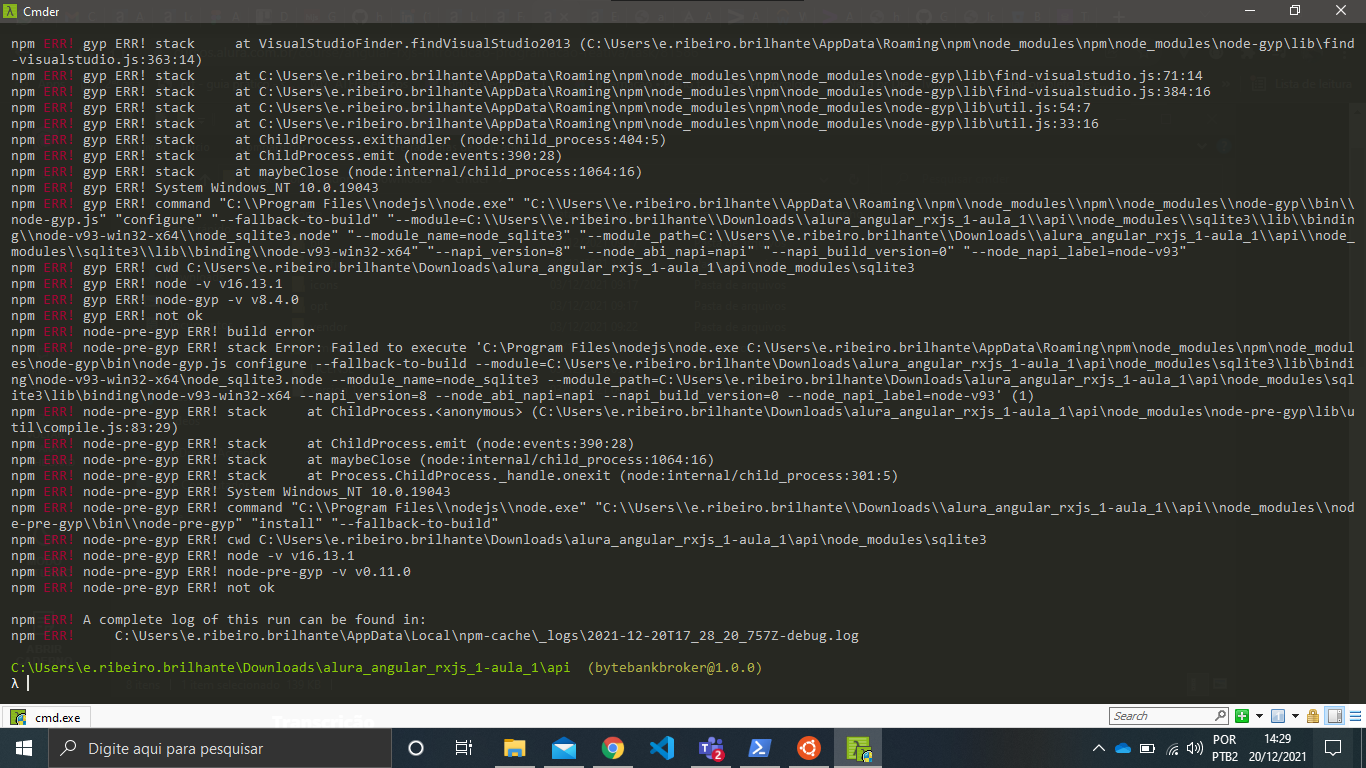Click the padlock lock-console icon

coord(1313,716)
